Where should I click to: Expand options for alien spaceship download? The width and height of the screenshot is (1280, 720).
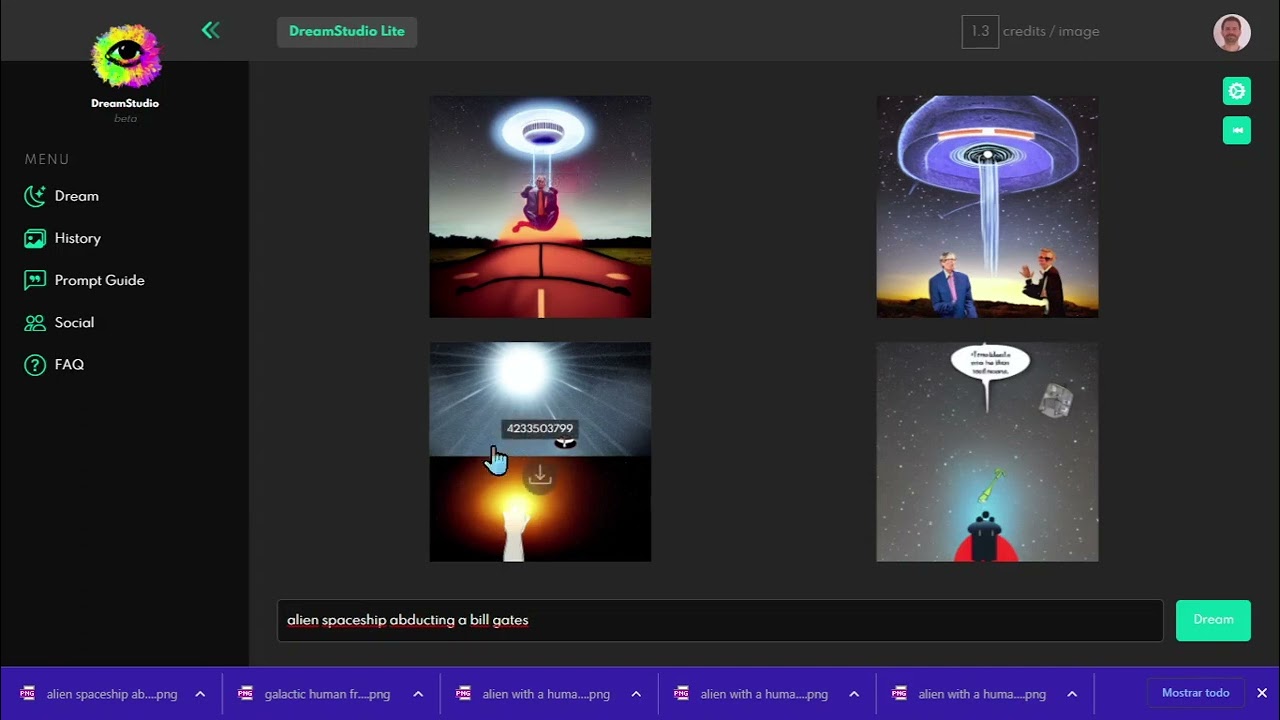point(200,694)
